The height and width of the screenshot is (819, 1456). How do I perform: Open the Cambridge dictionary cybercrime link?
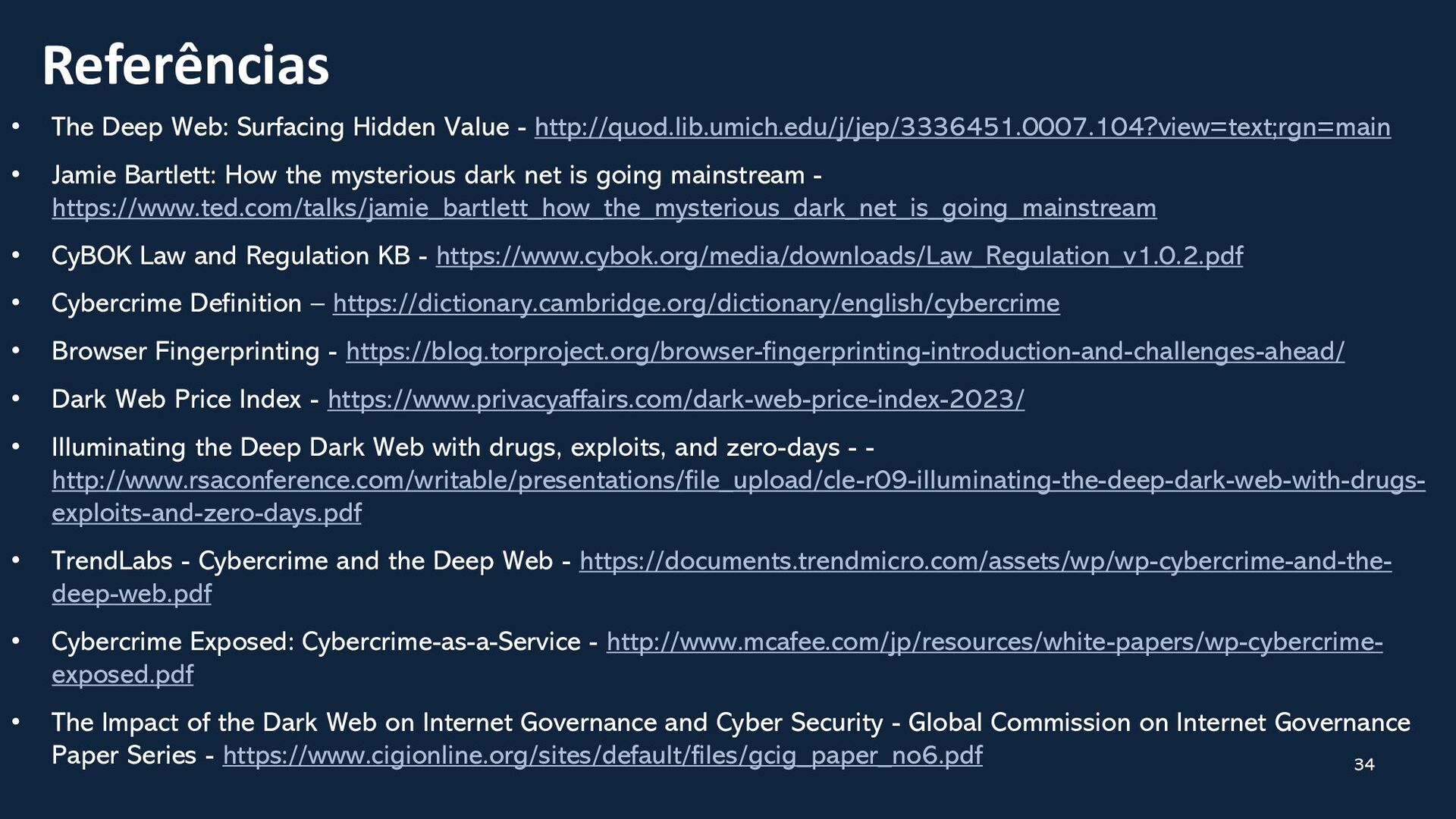[x=696, y=304]
